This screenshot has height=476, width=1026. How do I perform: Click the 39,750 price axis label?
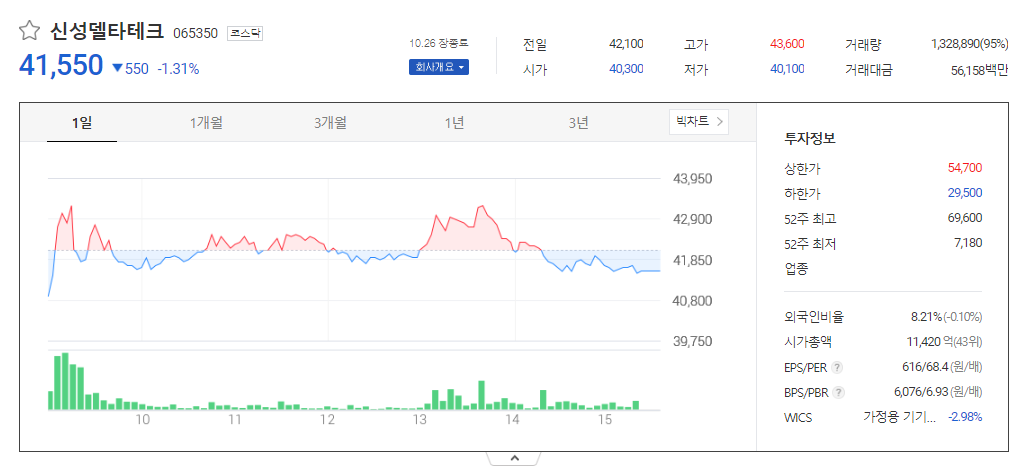693,342
